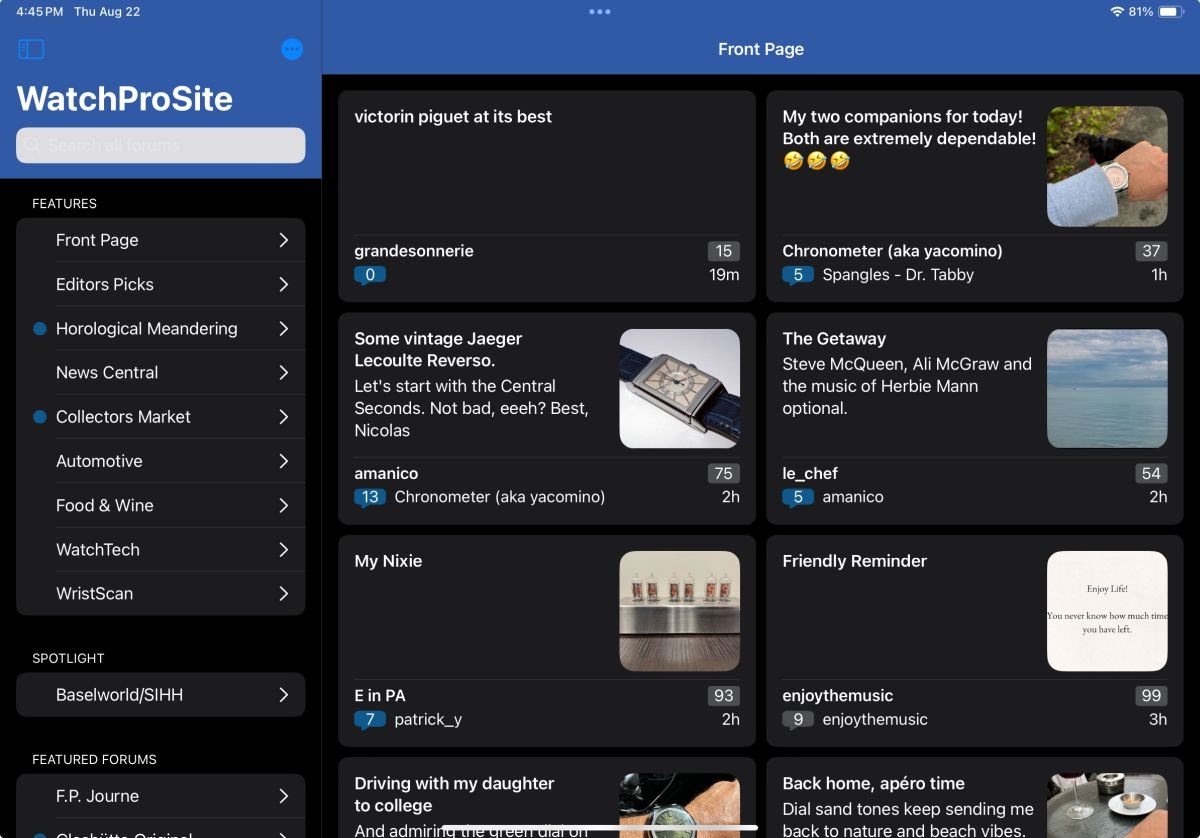This screenshot has height=838, width=1200.
Task: Click reply bubble 5 beside Spangles - Dr. Tabby
Action: 798,275
